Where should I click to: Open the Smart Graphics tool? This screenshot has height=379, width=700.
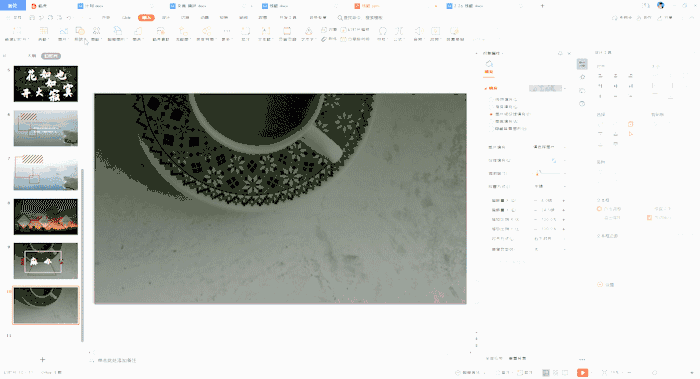click(x=117, y=34)
